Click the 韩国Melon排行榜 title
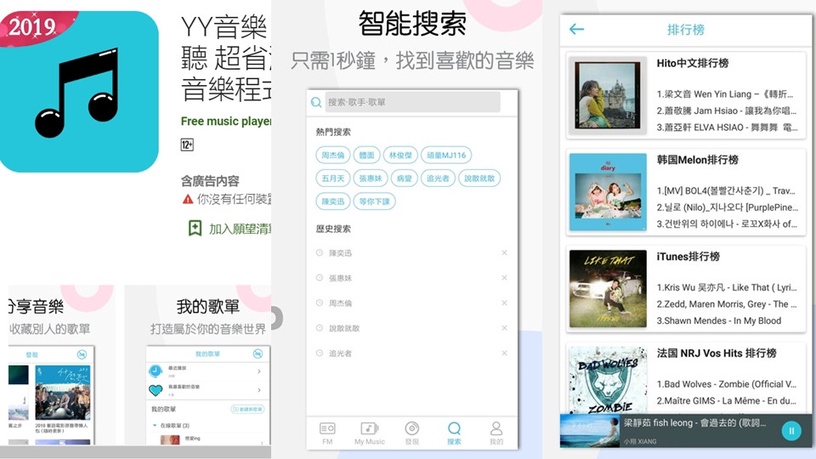816x459 pixels. (697, 160)
